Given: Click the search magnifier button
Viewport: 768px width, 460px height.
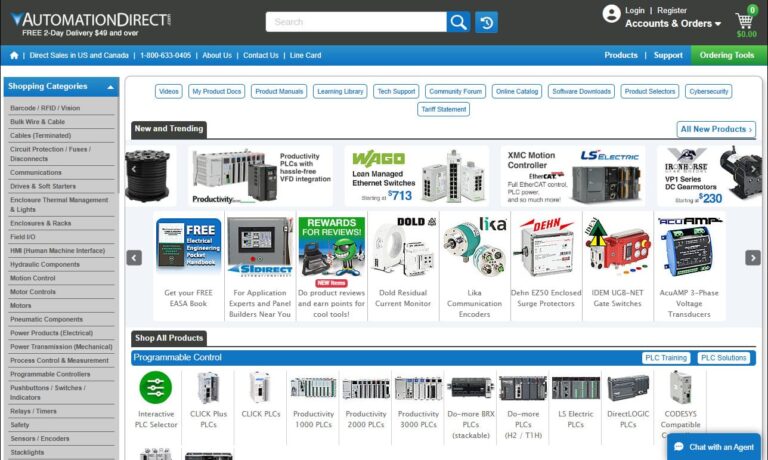Looking at the screenshot, I should [458, 22].
